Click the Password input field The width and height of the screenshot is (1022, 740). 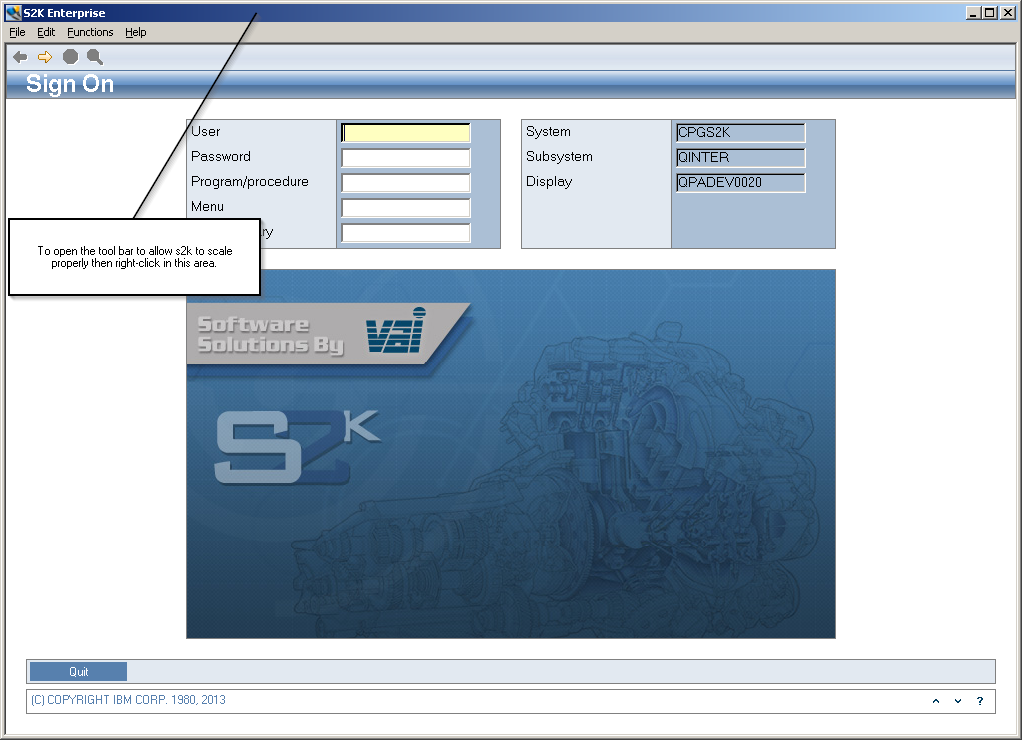(405, 158)
